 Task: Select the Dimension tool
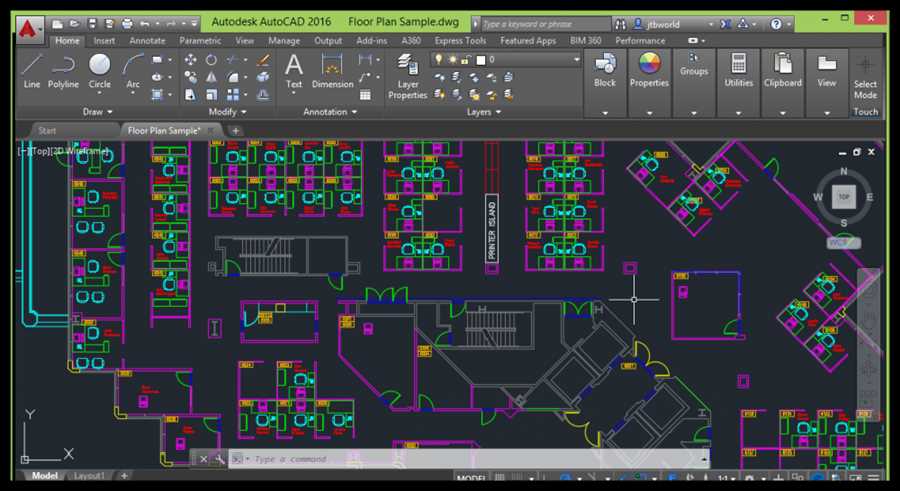click(x=332, y=68)
